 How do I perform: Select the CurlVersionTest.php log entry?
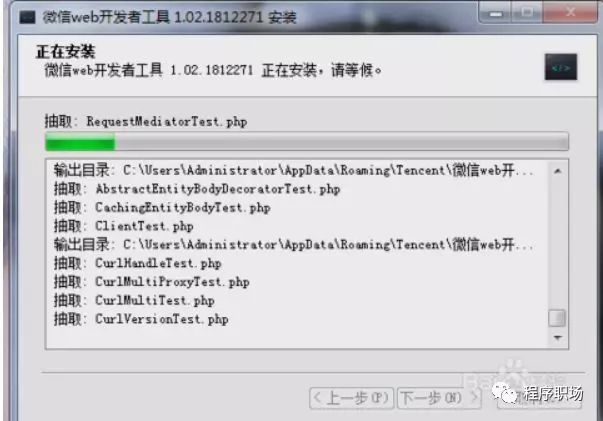(141, 319)
